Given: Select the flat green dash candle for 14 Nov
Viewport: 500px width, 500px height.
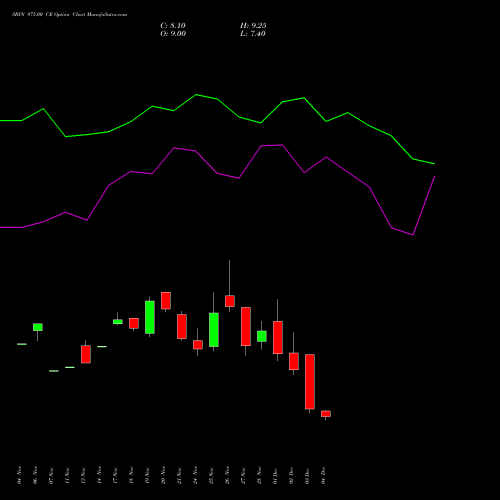Looking at the screenshot, I should point(102,347).
